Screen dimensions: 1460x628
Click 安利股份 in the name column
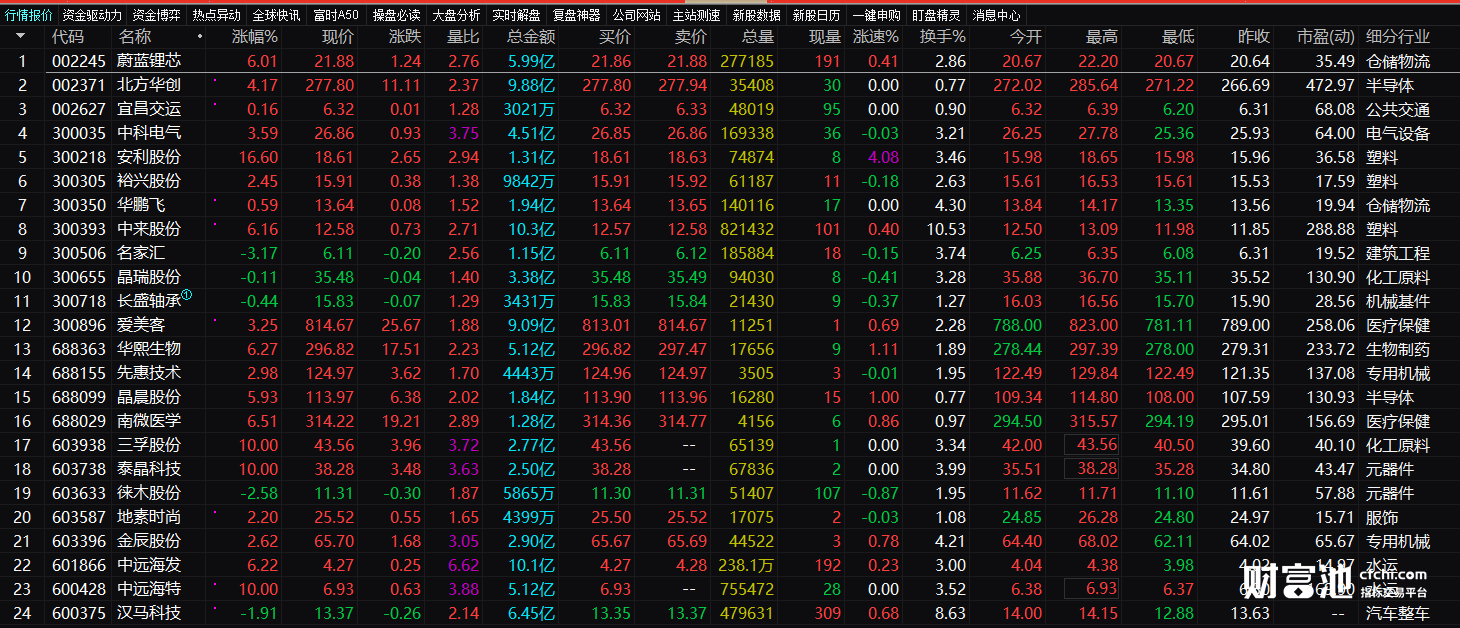pos(150,157)
